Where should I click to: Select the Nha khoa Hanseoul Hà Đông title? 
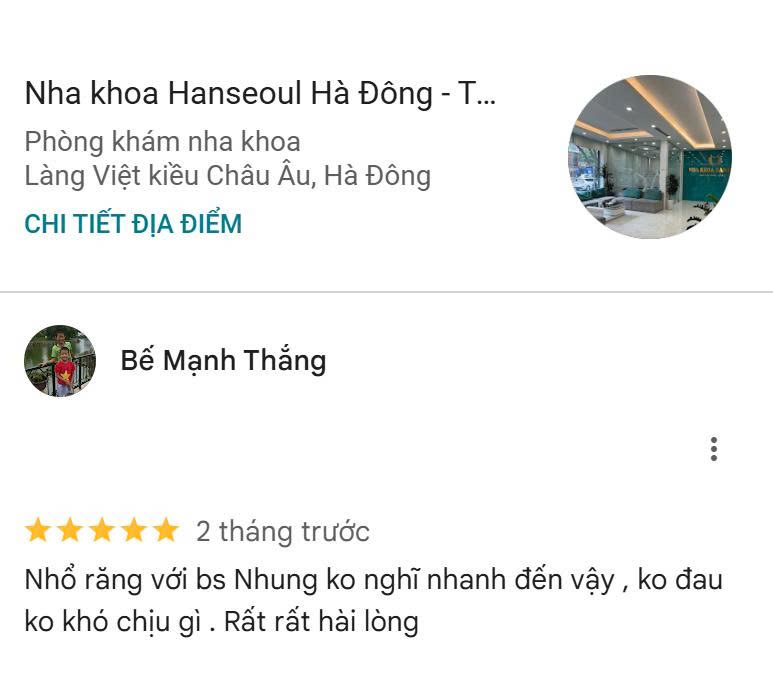[260, 94]
